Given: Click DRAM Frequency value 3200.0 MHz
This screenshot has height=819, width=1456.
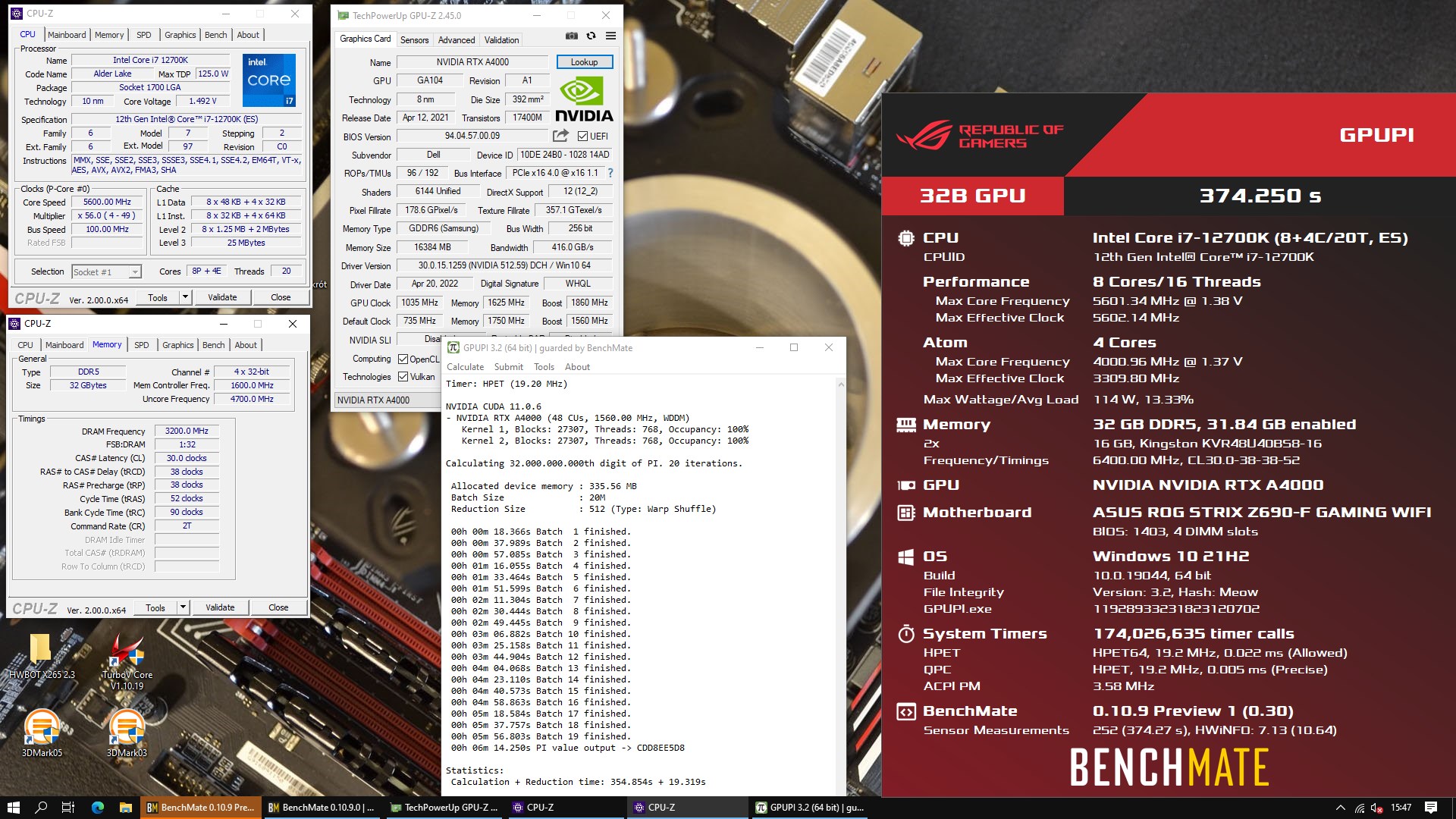Looking at the screenshot, I should pos(187,431).
